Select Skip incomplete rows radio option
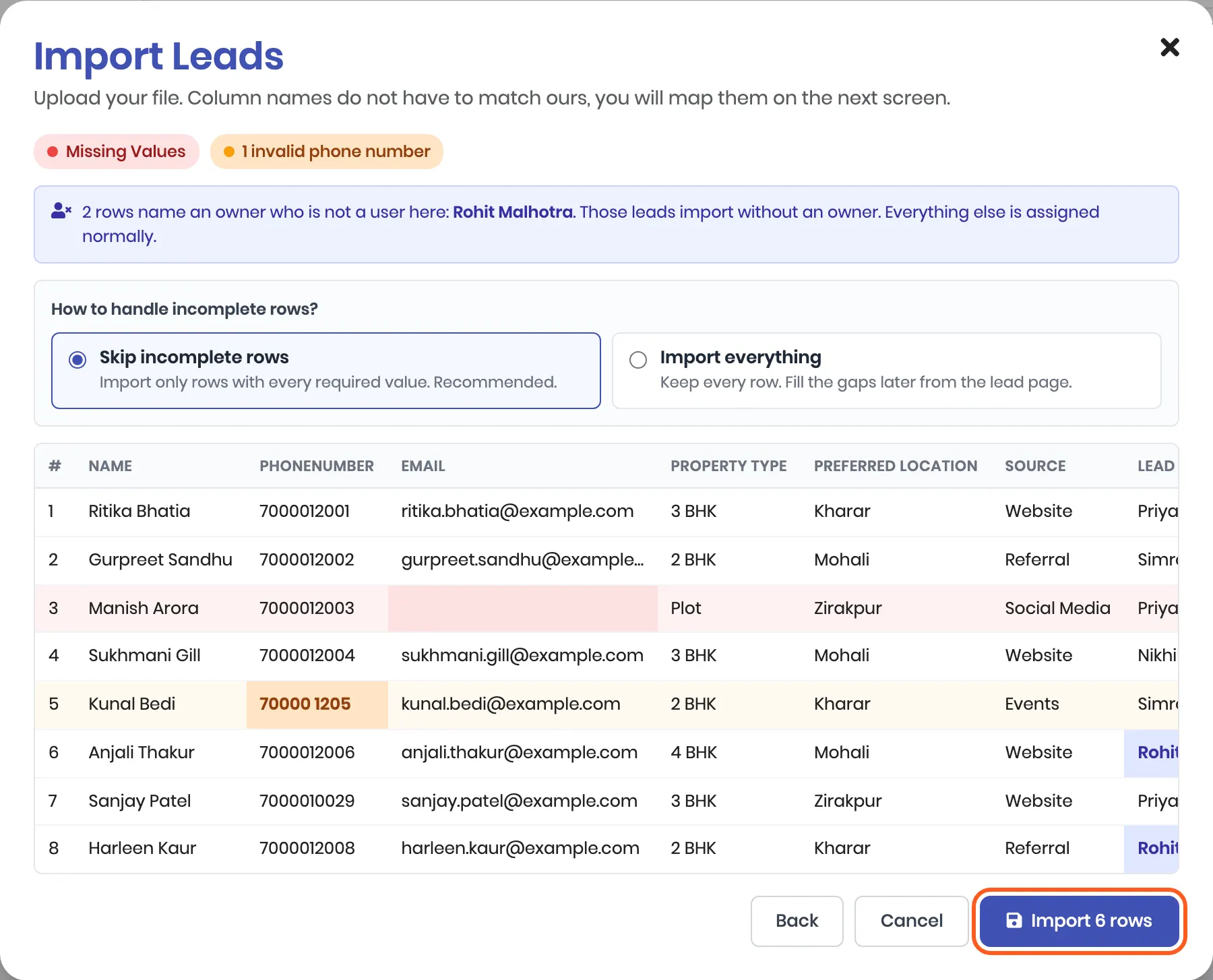 [77, 360]
